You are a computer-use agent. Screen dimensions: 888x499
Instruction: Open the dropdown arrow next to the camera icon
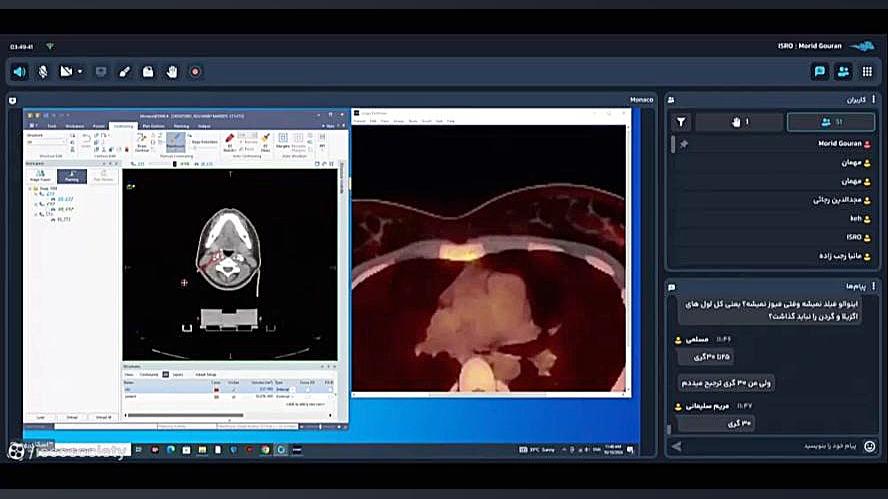[x=80, y=72]
